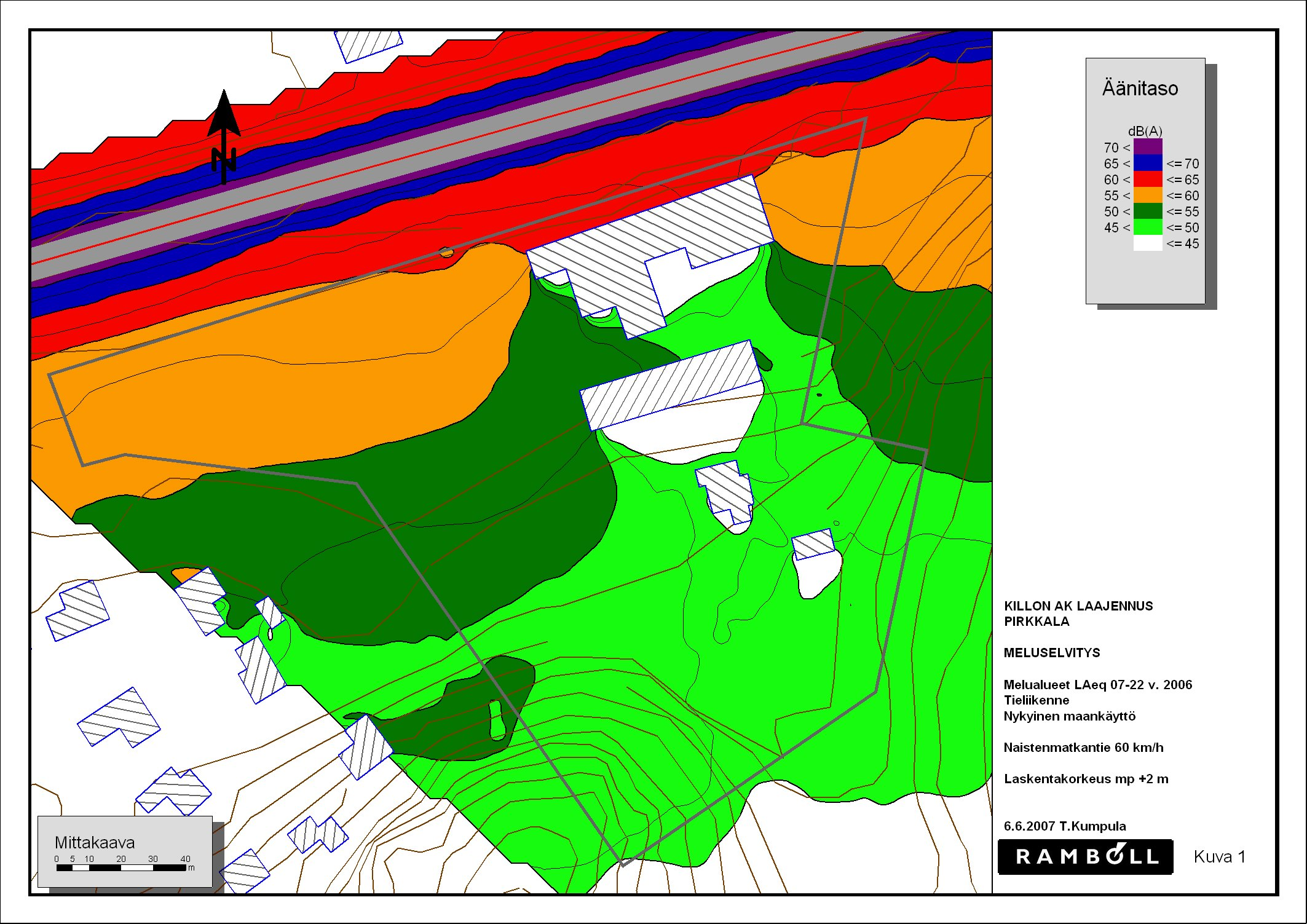Viewport: 1307px width, 924px height.
Task: Click the 40 mark on scale bar
Action: tap(185, 859)
